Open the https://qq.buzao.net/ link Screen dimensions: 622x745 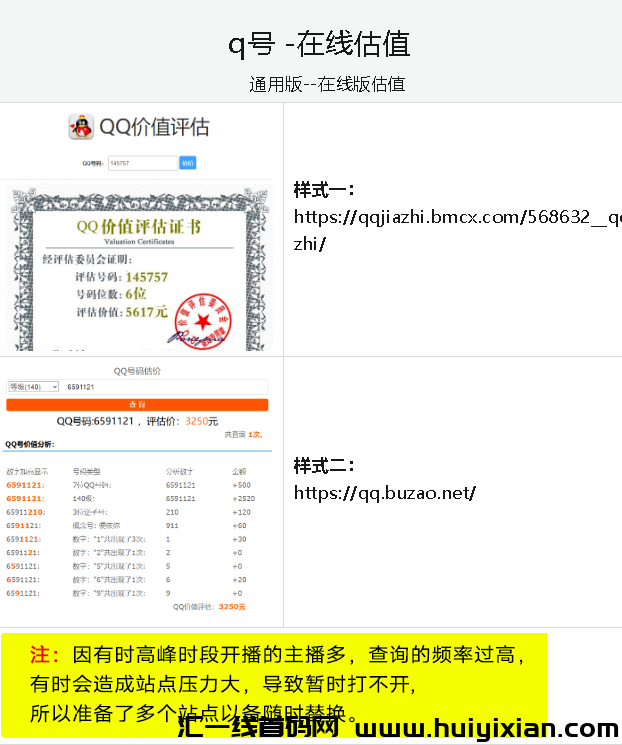pyautogui.click(x=385, y=493)
